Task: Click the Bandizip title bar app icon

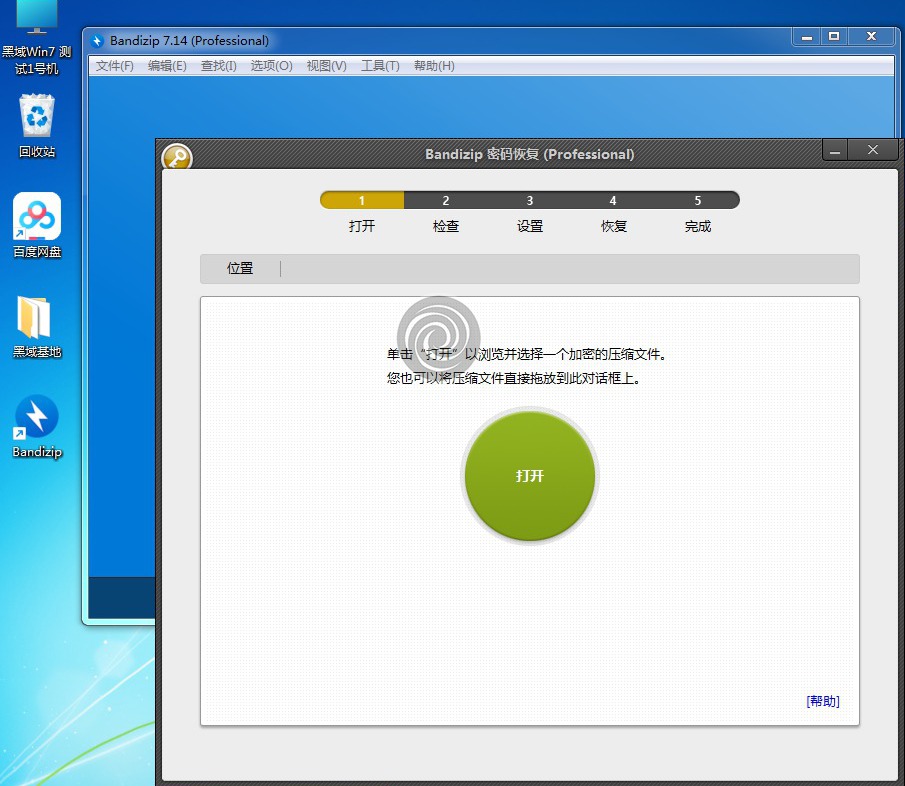Action: click(97, 40)
